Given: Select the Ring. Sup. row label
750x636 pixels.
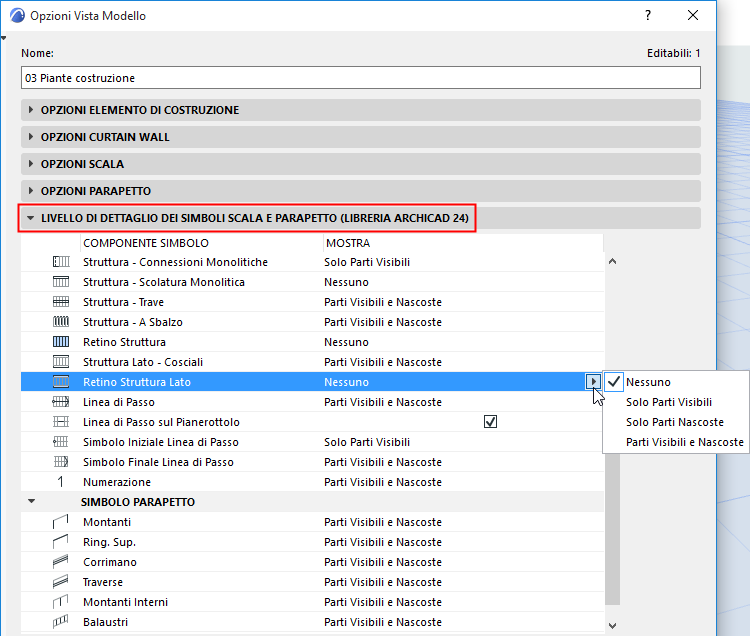Looking at the screenshot, I should click(110, 542).
